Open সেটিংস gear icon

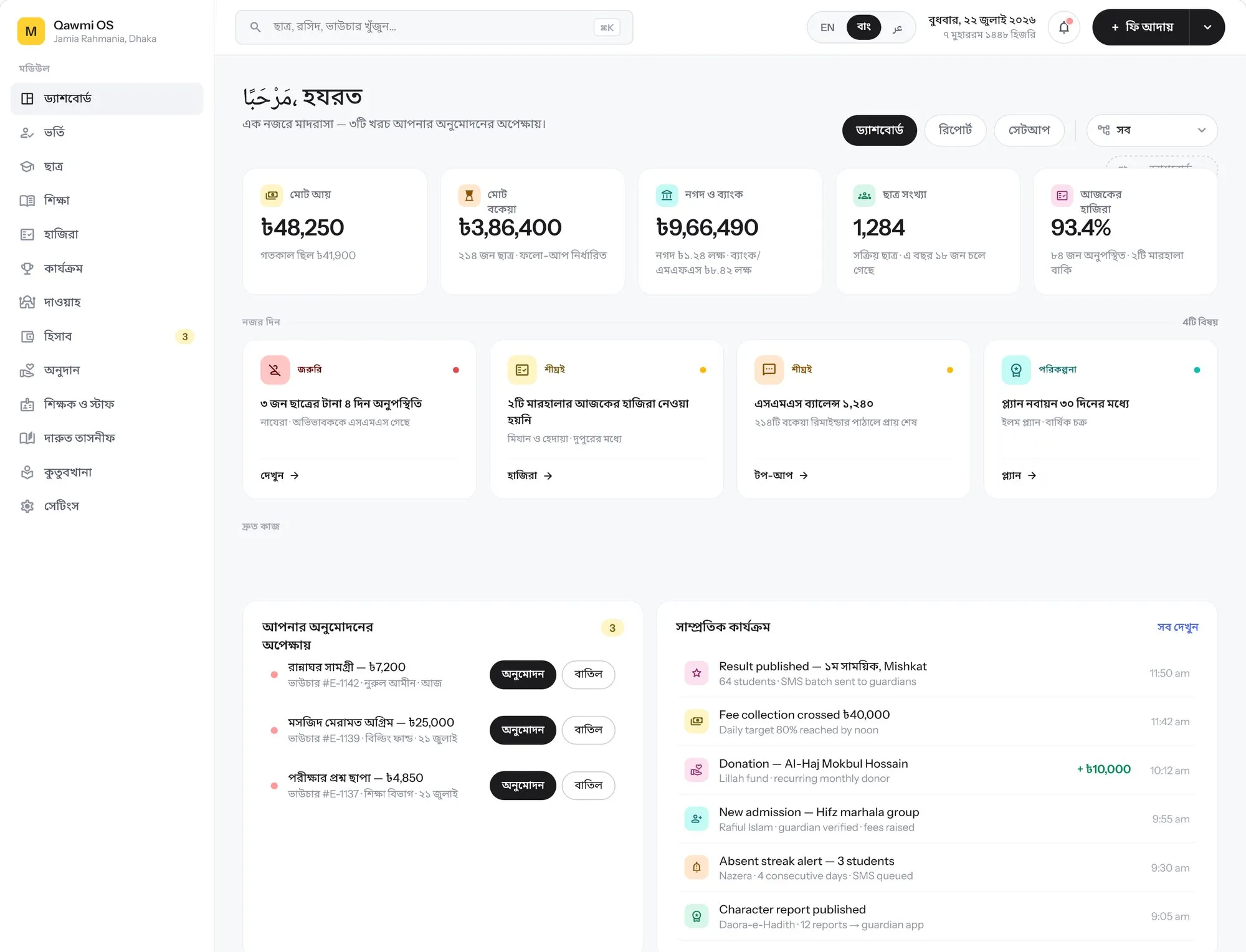27,506
